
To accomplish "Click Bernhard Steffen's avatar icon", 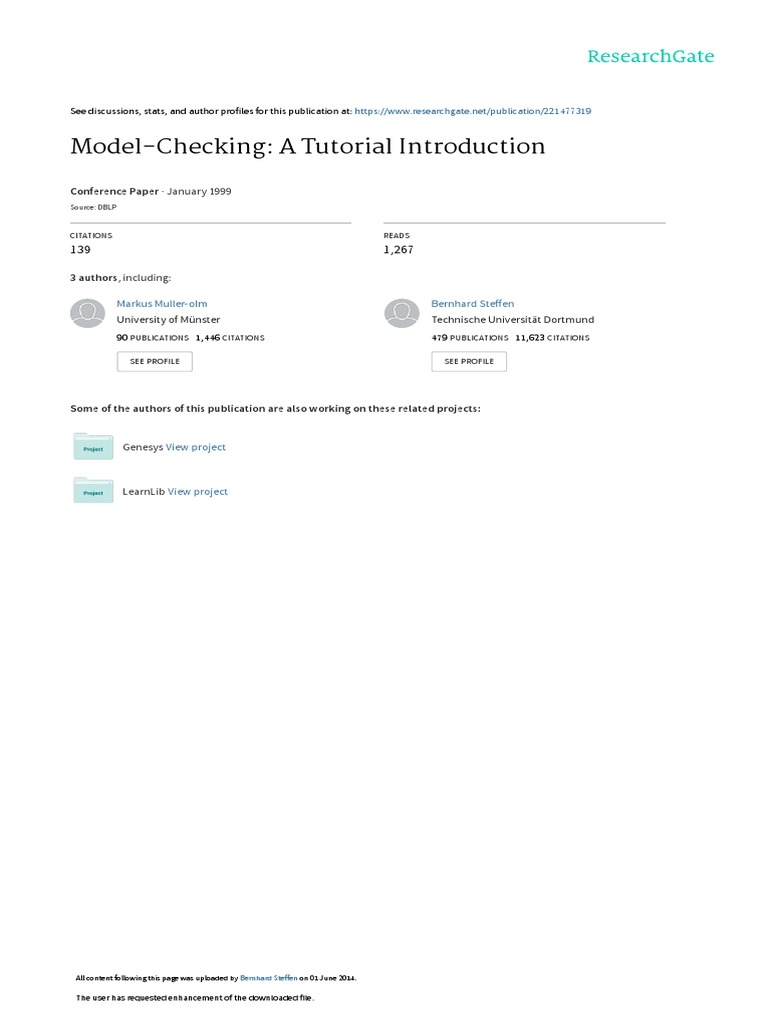I will pos(402,313).
